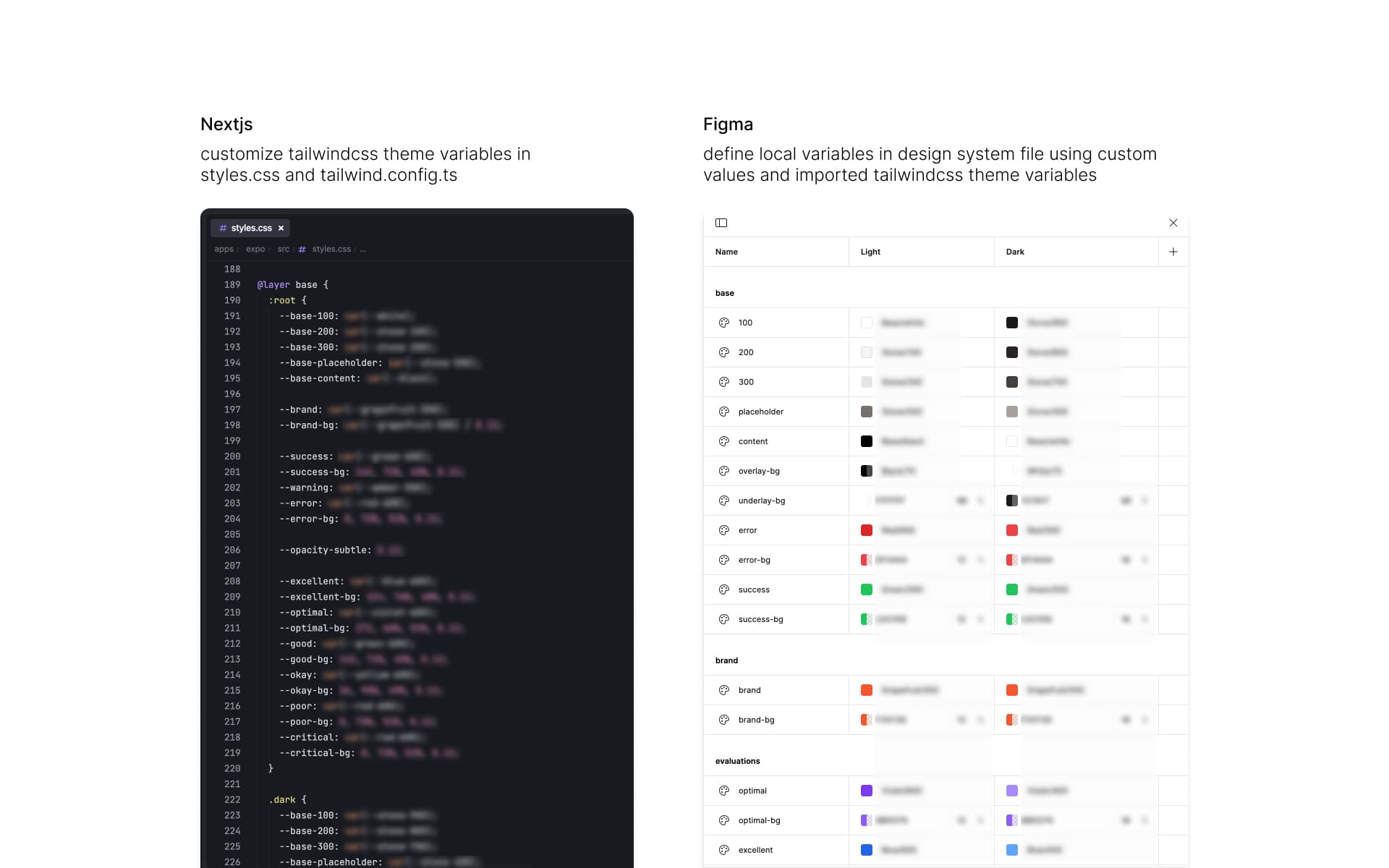Toggle the sidebar panel icon in variables window

pyautogui.click(x=721, y=223)
